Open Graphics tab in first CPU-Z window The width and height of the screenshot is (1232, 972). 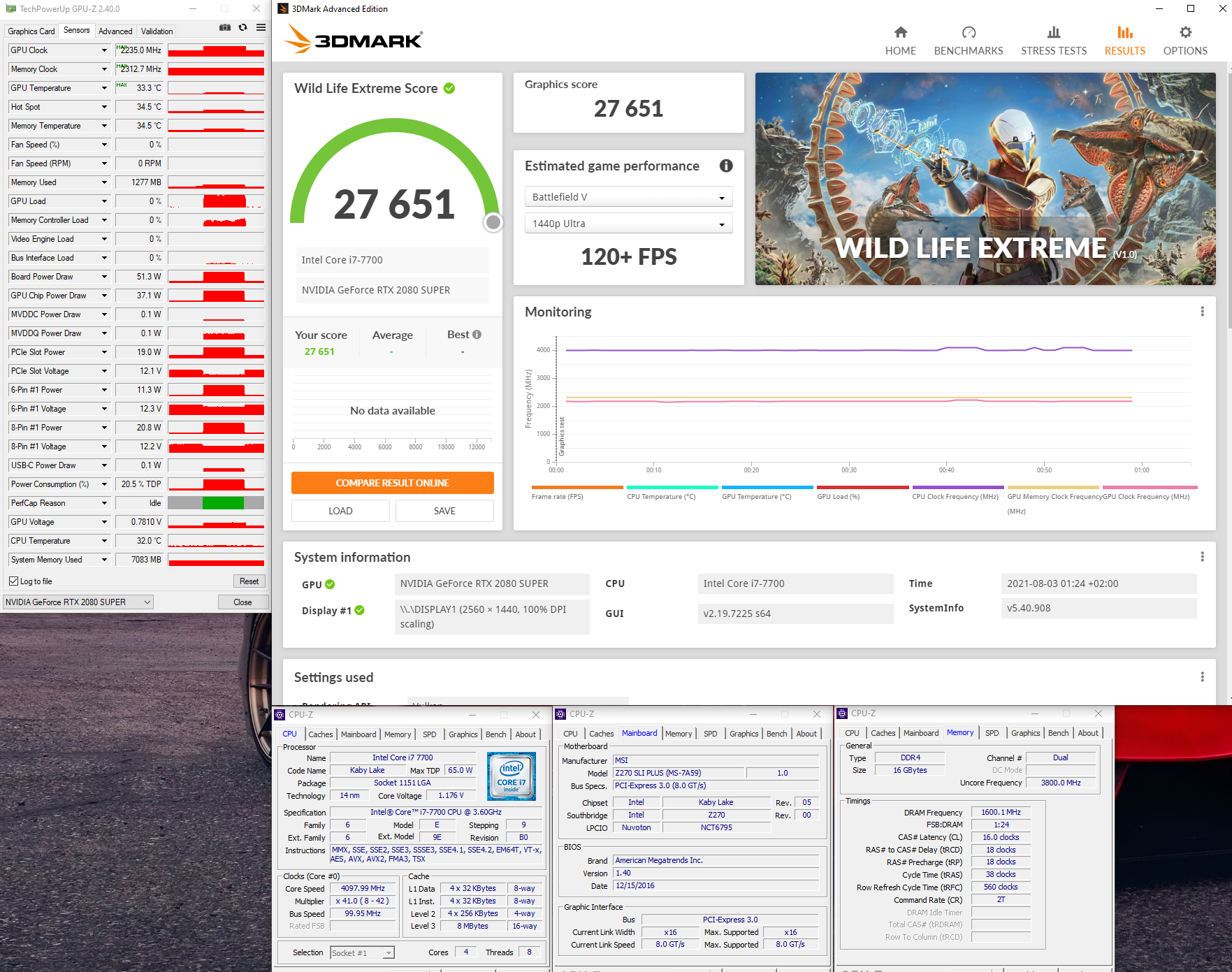pos(463,734)
